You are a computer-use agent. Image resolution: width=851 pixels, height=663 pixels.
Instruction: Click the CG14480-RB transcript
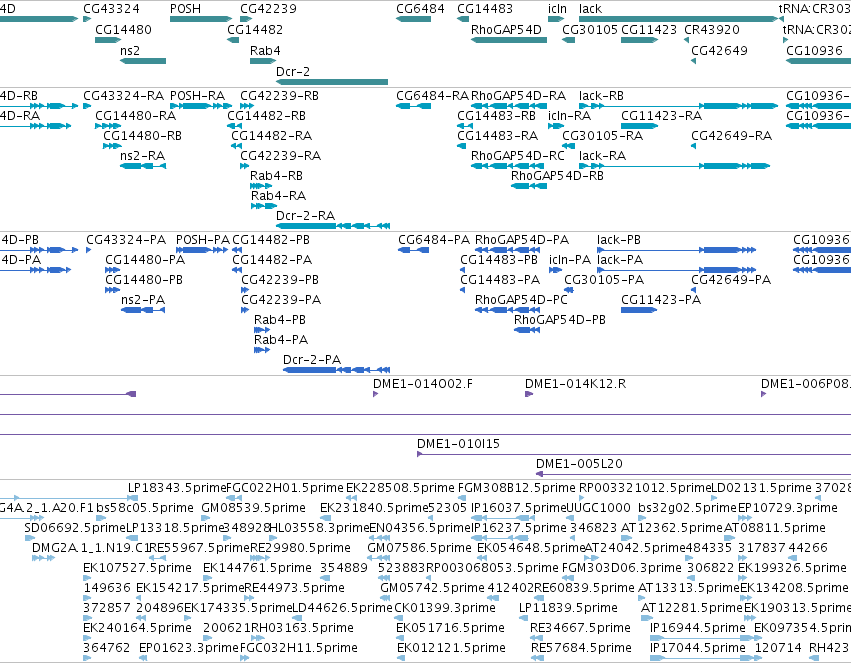[x=112, y=145]
